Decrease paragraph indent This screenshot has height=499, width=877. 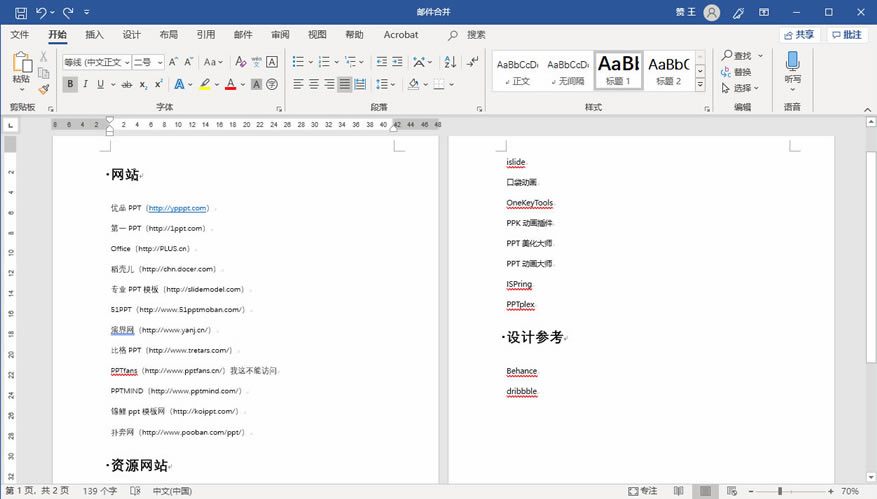[x=381, y=62]
